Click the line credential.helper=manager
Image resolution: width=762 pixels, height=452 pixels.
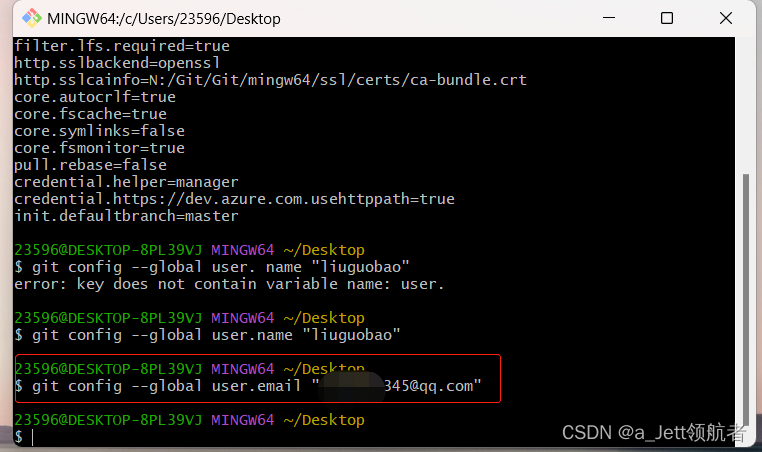click(x=126, y=182)
